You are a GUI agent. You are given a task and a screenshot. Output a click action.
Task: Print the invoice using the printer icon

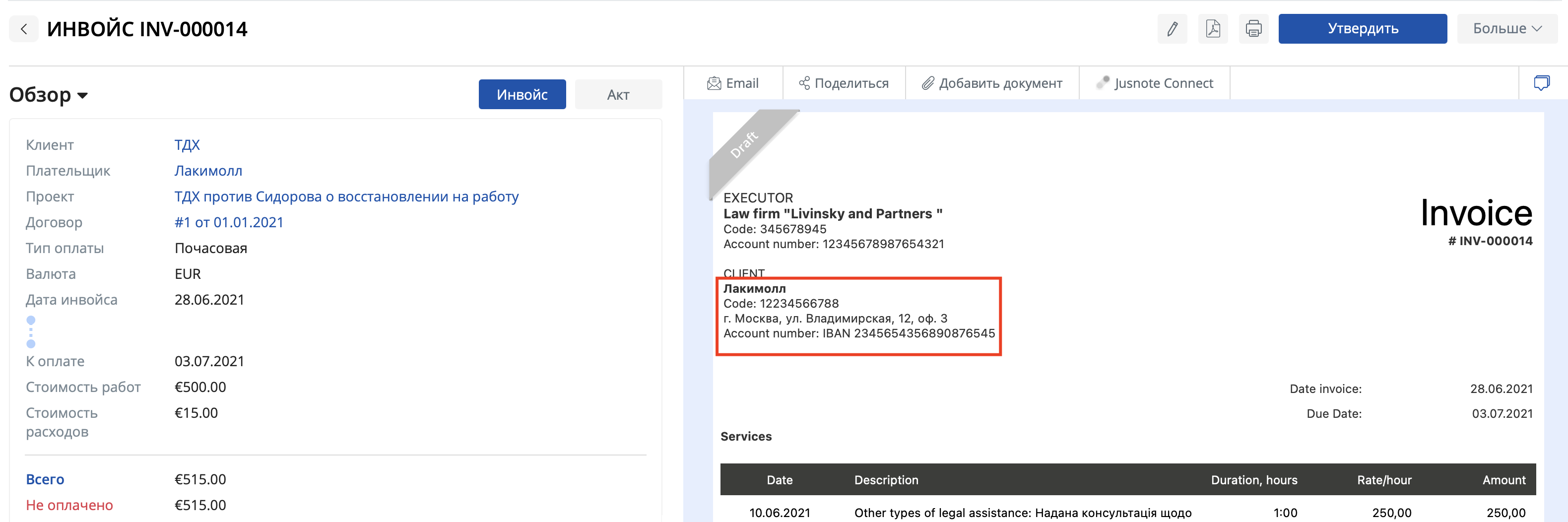point(1253,29)
